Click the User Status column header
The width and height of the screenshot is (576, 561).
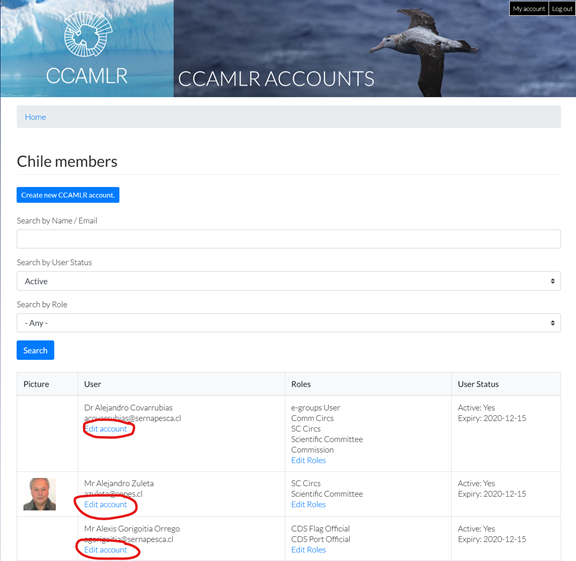(x=478, y=384)
